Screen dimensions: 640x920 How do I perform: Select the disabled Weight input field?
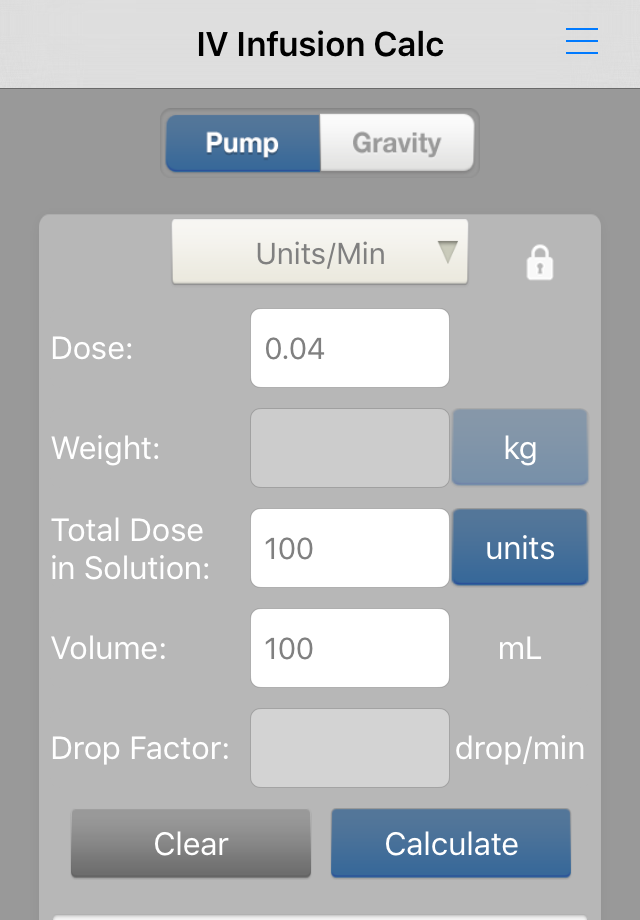point(350,448)
